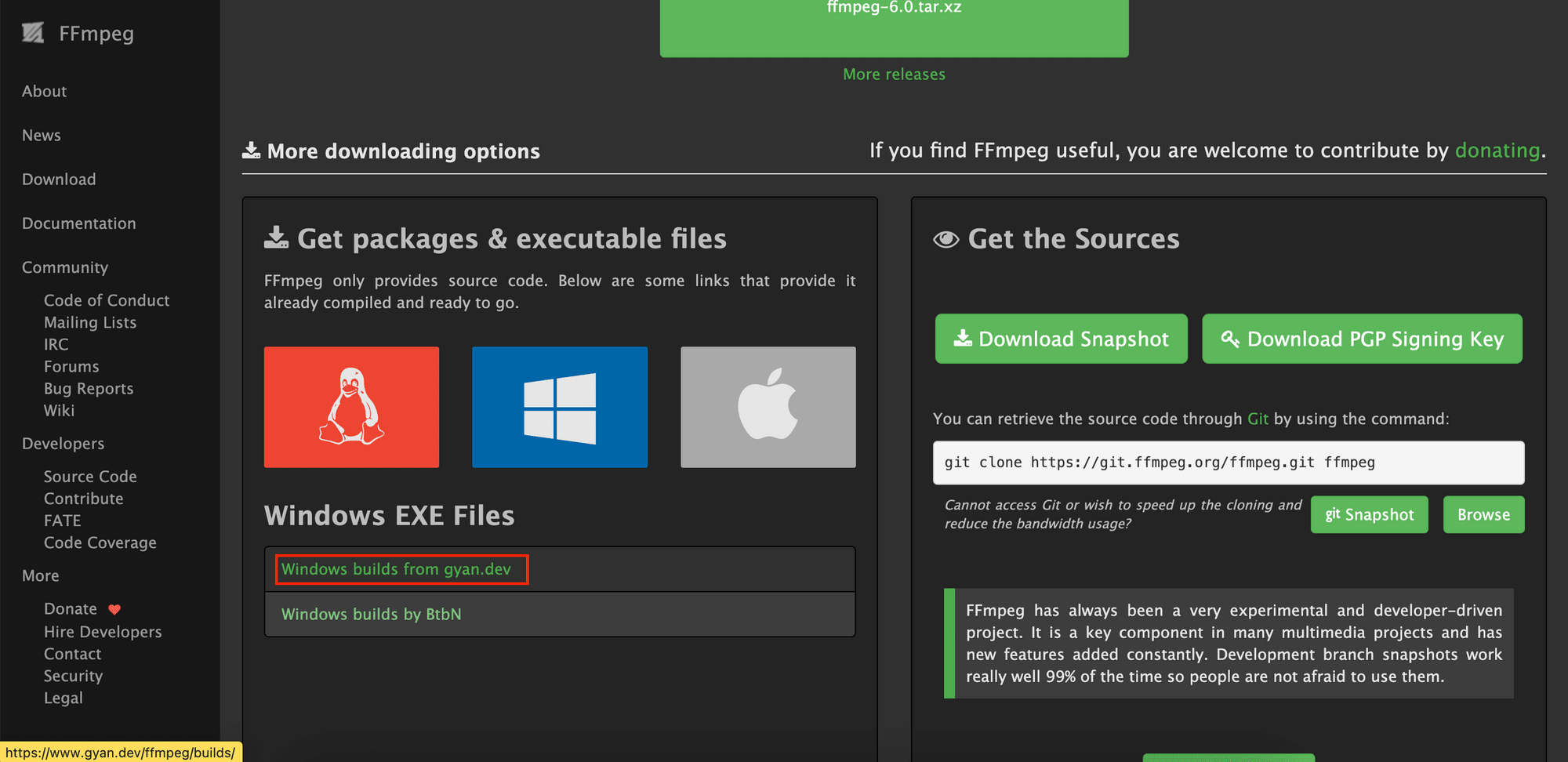Open Windows builds by BtbN link

pos(371,614)
